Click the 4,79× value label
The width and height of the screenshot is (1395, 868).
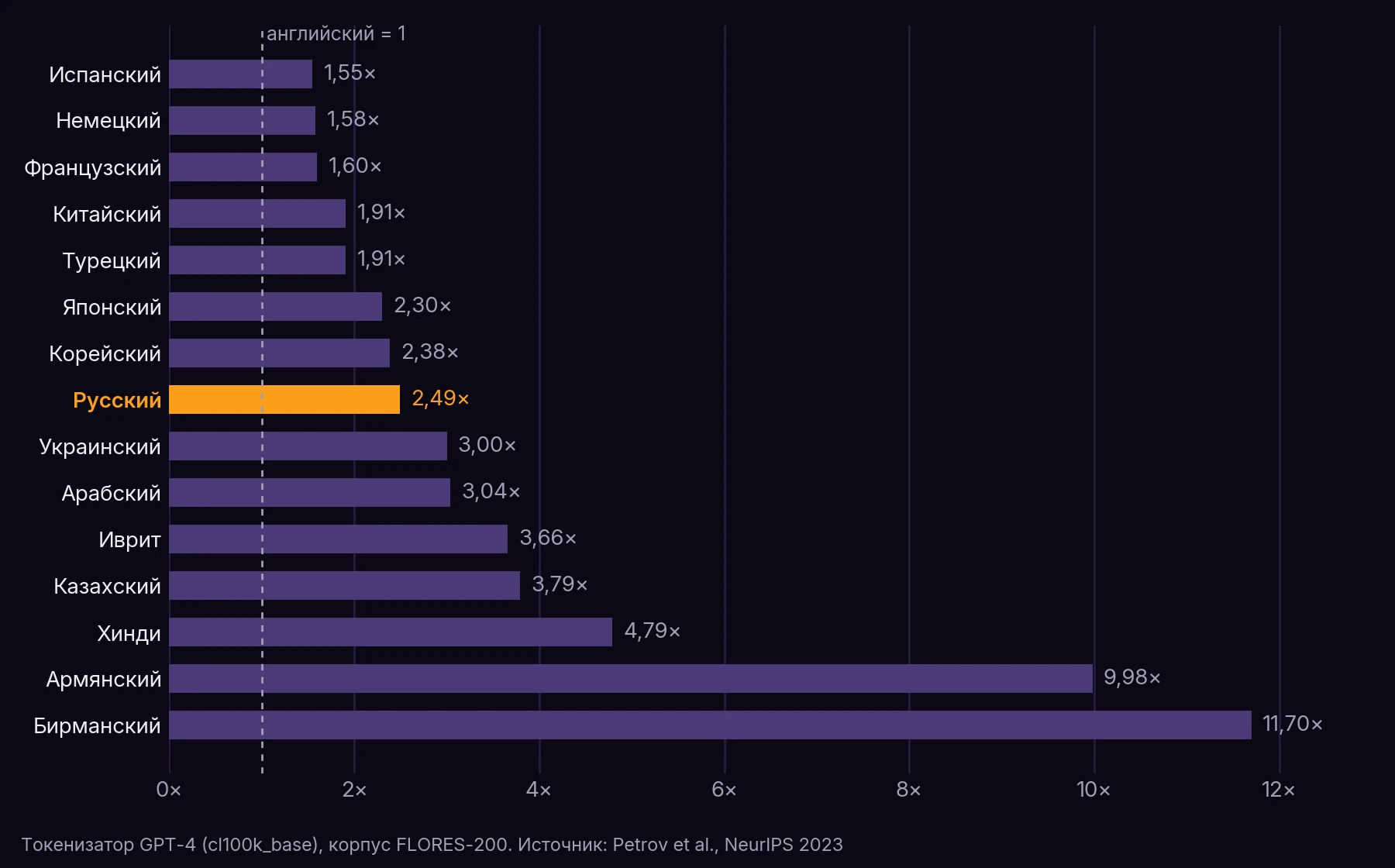(652, 631)
